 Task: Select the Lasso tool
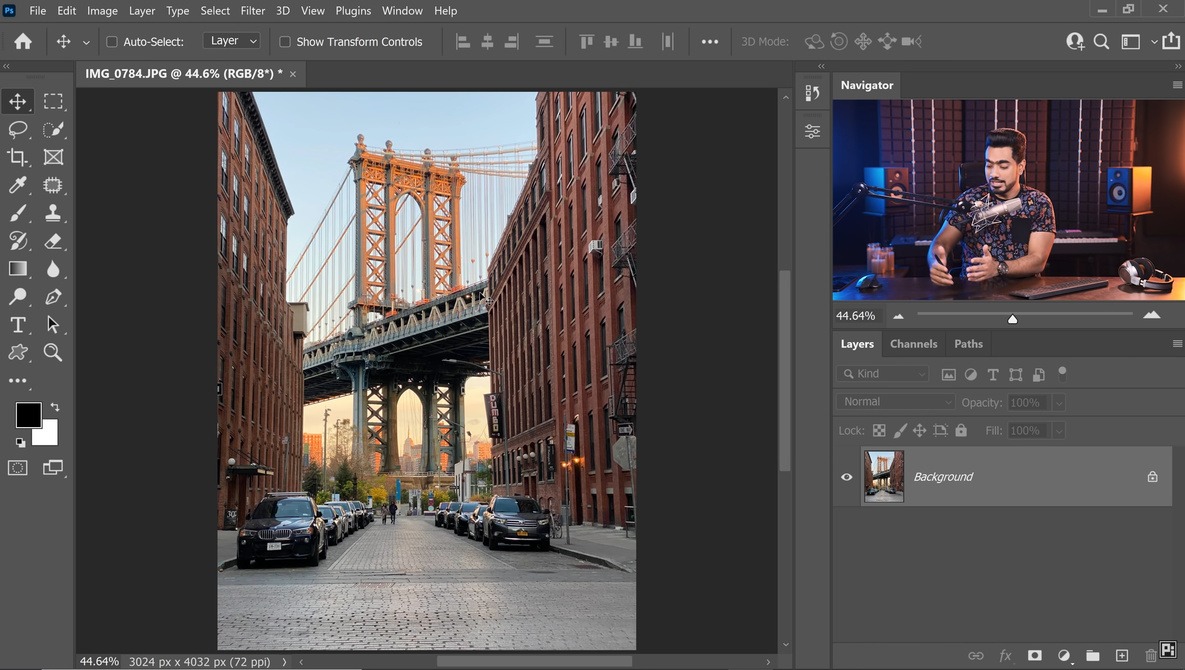click(x=18, y=129)
